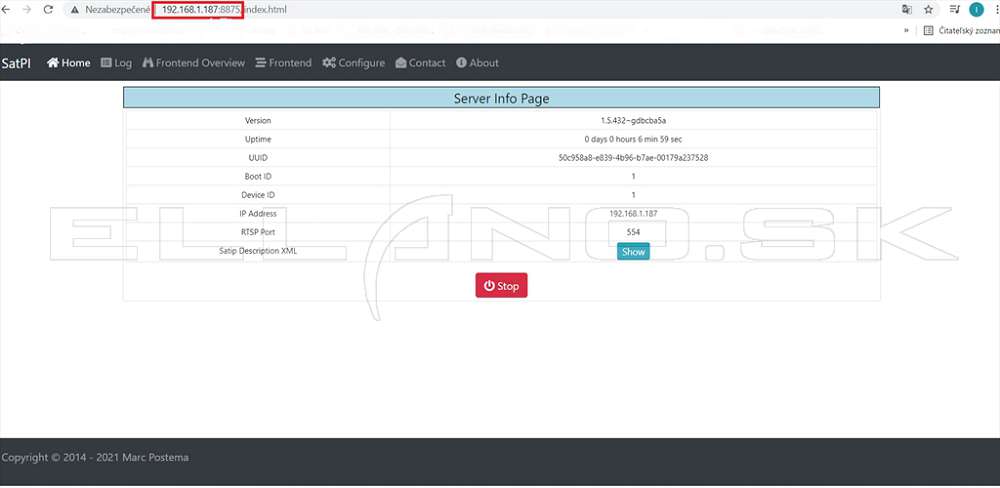
Task: Select the RTSP Port value 554
Action: [633, 232]
